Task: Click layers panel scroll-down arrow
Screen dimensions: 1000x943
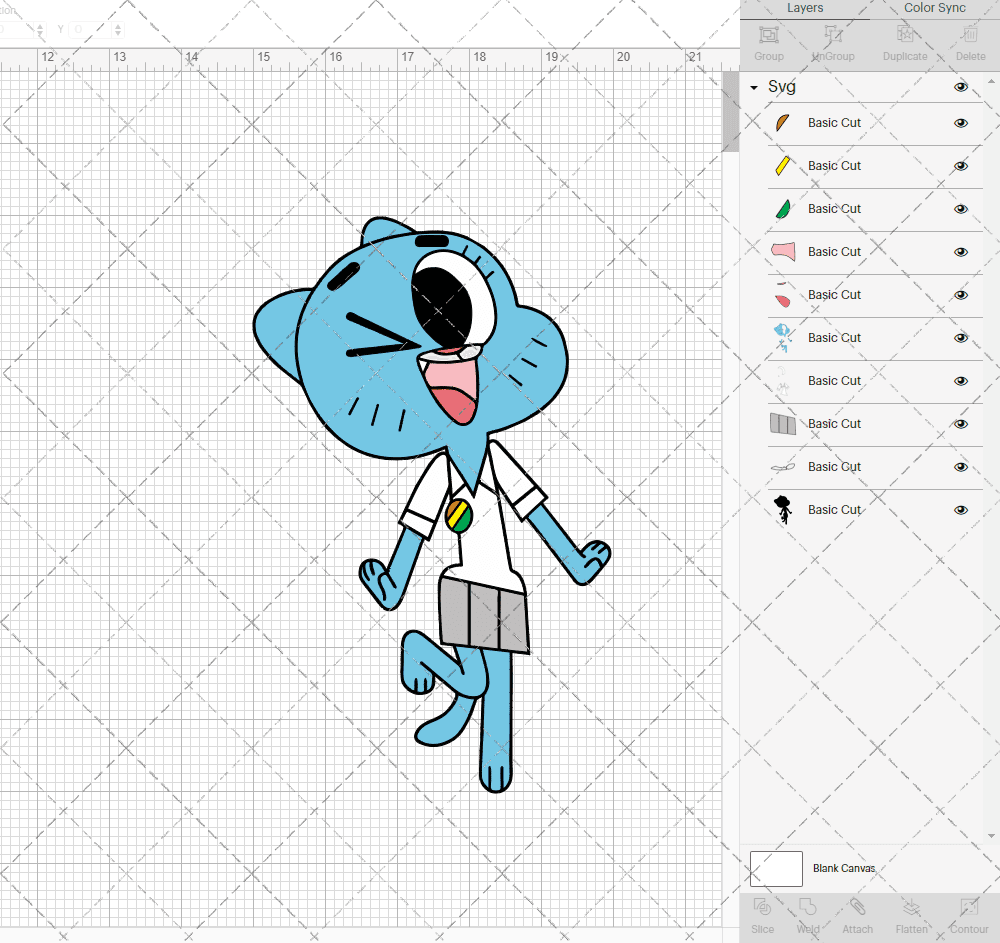Action: (x=990, y=836)
